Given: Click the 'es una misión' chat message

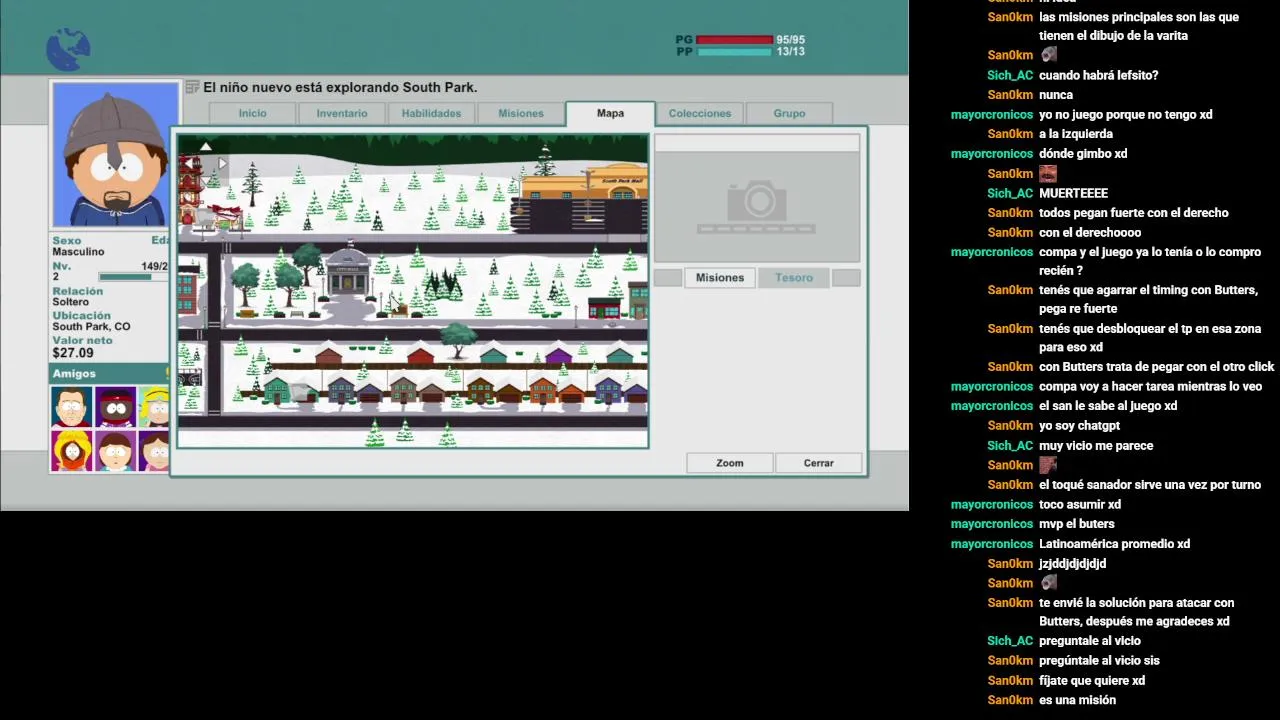Looking at the screenshot, I should [x=1077, y=700].
